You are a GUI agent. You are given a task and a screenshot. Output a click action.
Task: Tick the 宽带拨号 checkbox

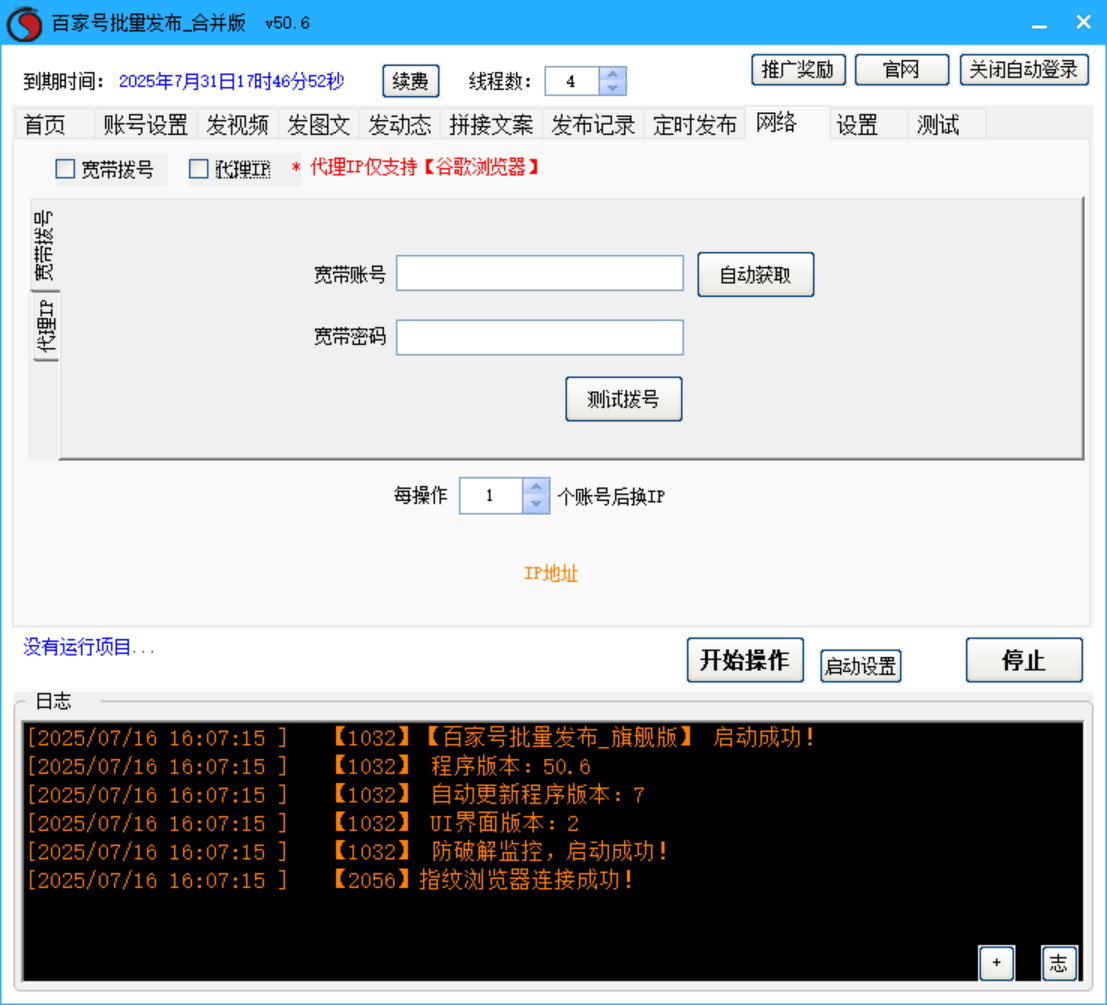point(65,169)
